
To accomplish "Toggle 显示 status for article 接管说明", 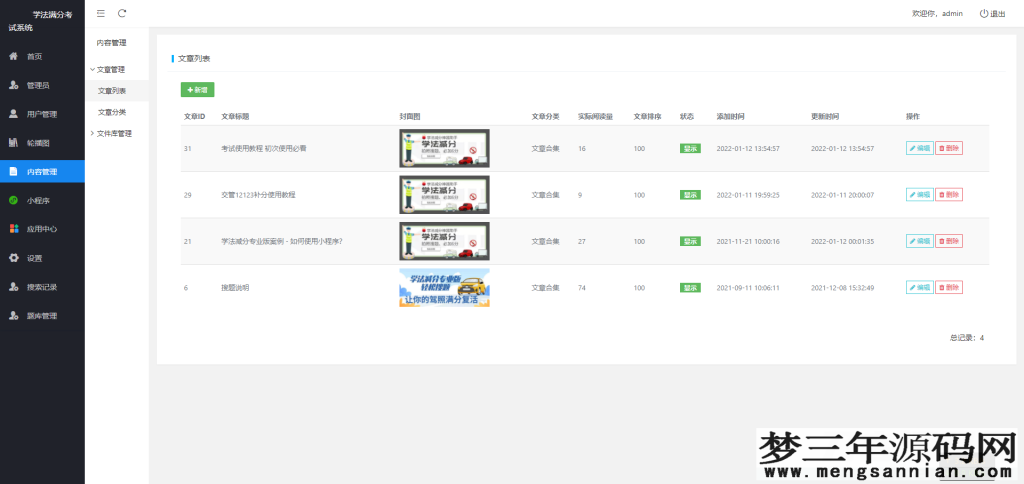I will pyautogui.click(x=690, y=287).
